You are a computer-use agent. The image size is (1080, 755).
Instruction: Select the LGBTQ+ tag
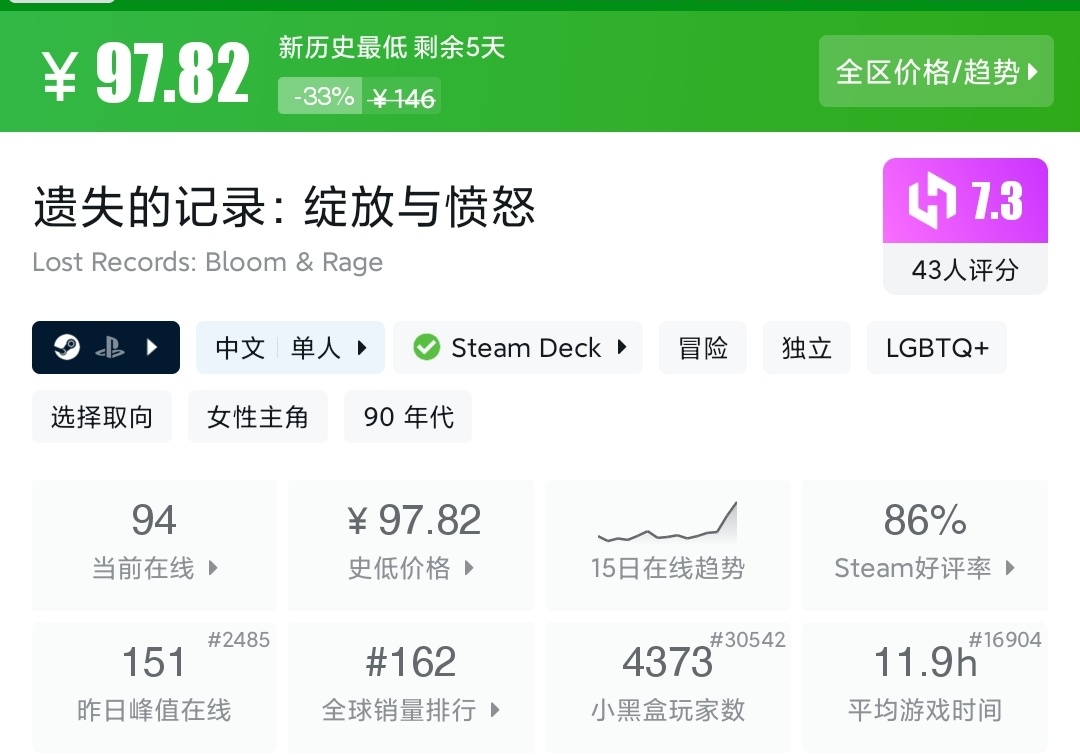click(937, 348)
